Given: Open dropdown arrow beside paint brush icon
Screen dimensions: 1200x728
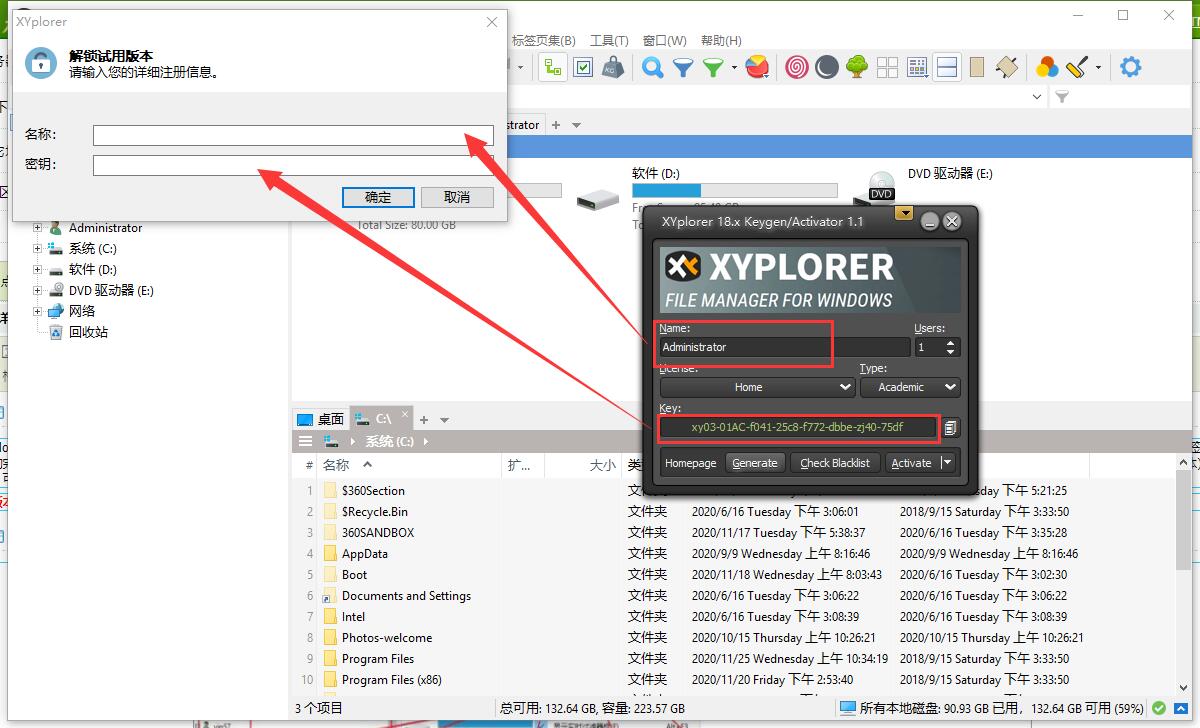Looking at the screenshot, I should pos(1098,68).
